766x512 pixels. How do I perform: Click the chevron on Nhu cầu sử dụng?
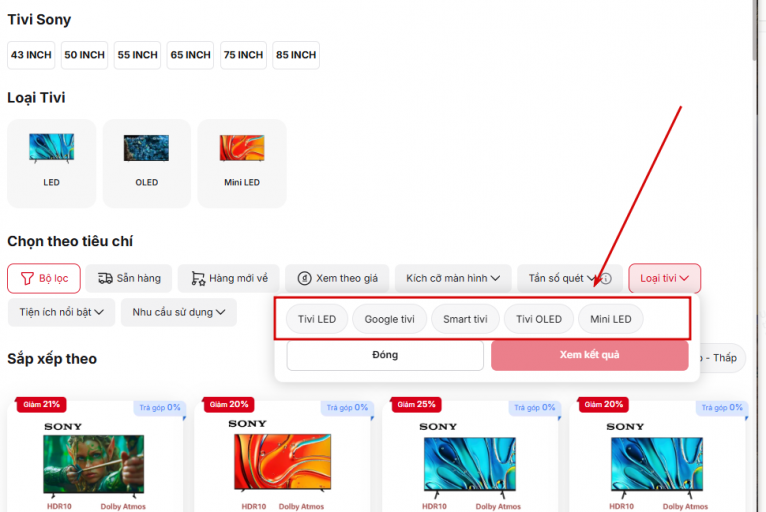click(x=221, y=312)
